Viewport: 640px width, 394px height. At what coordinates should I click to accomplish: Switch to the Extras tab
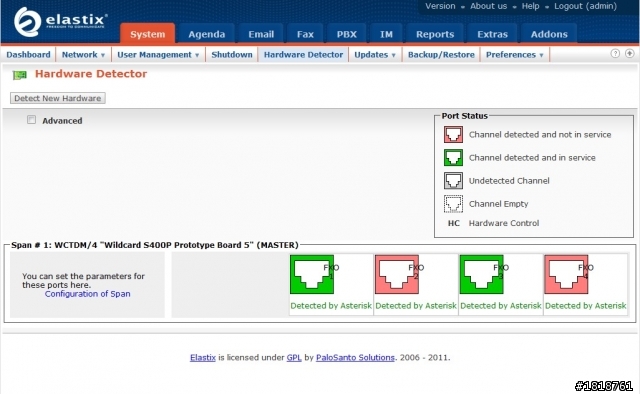[493, 34]
